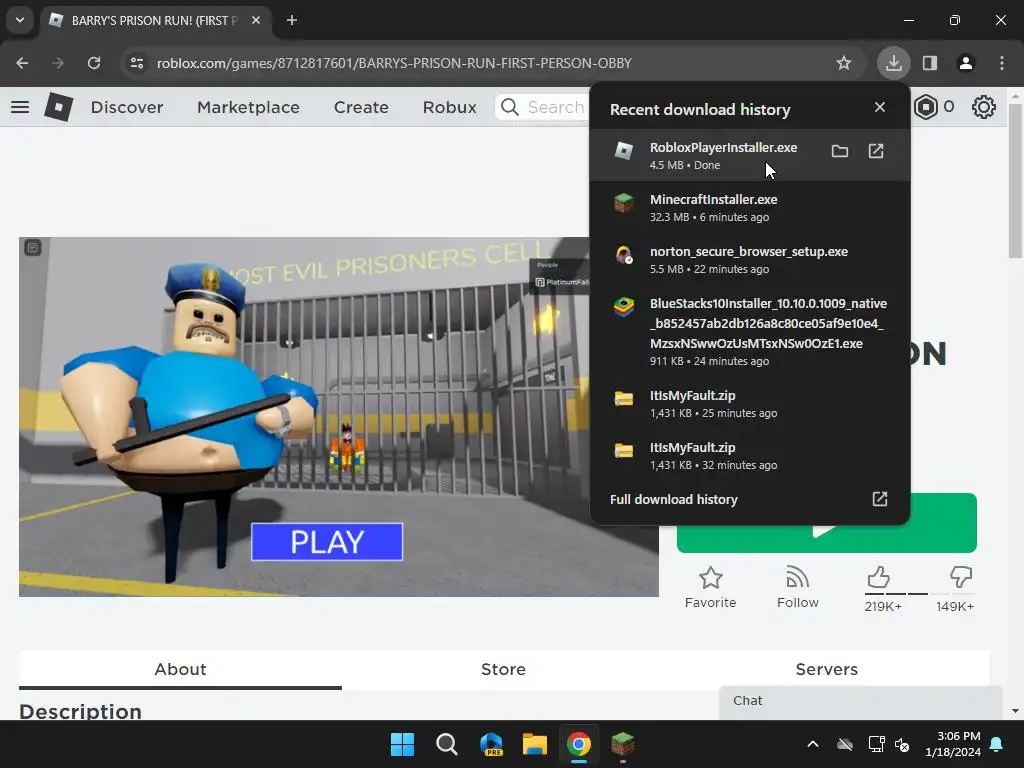Image resolution: width=1024 pixels, height=768 pixels.
Task: Select ItIsMyFault.zip from 25 minutes ago
Action: [x=749, y=404]
